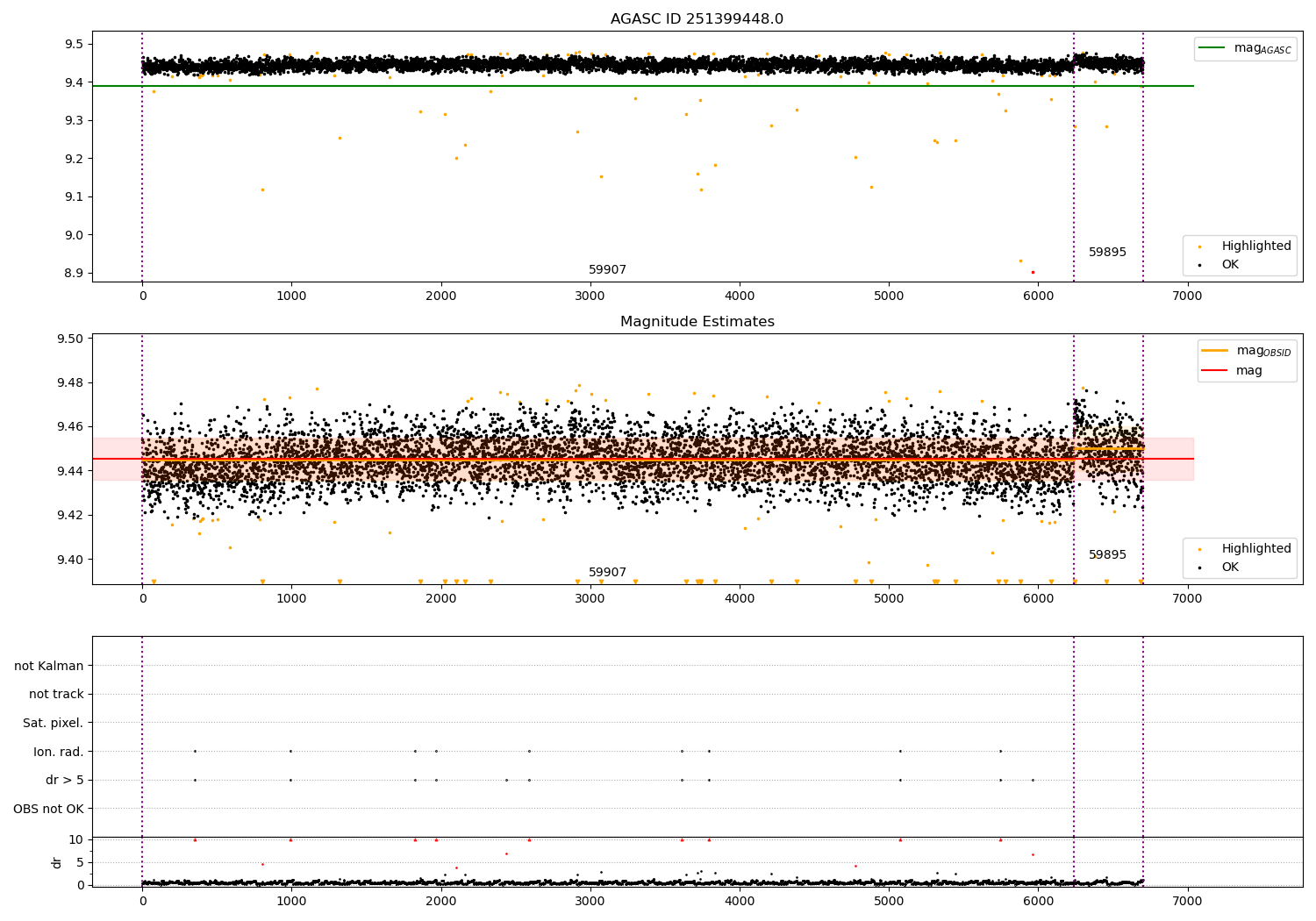Click the '8.9' y-tick in top plot
The width and height of the screenshot is (1316, 921).
coord(75,273)
